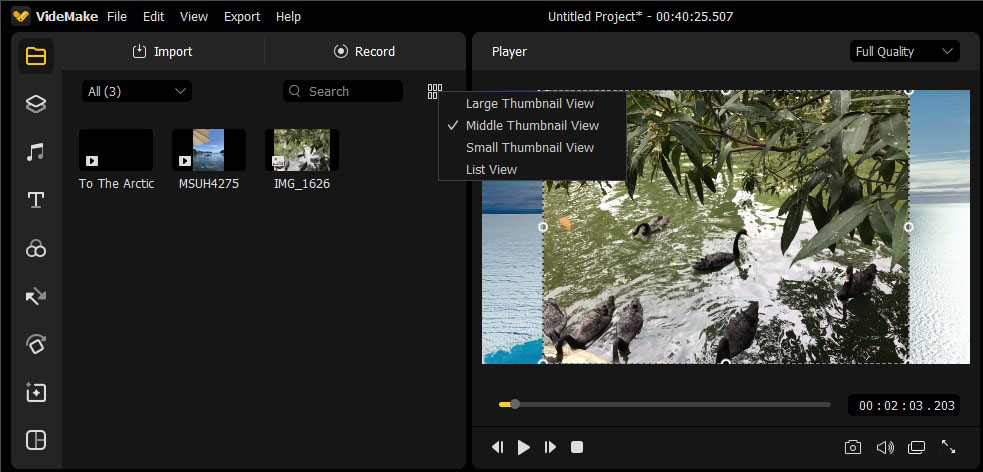This screenshot has height=472, width=983.
Task: Switch to List View option
Action: coord(491,169)
